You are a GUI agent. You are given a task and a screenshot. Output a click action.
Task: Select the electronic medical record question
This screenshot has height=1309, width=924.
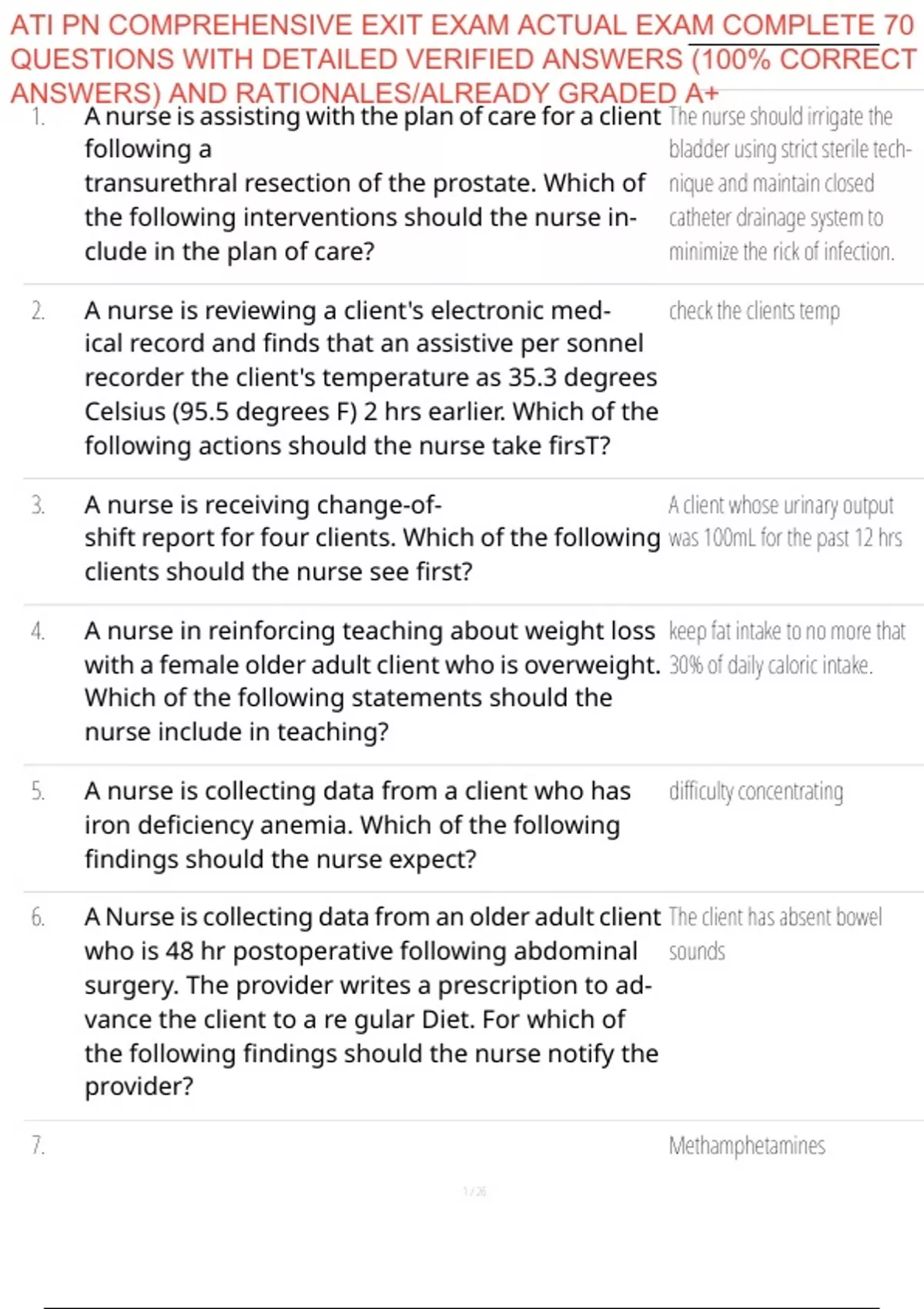370,377
